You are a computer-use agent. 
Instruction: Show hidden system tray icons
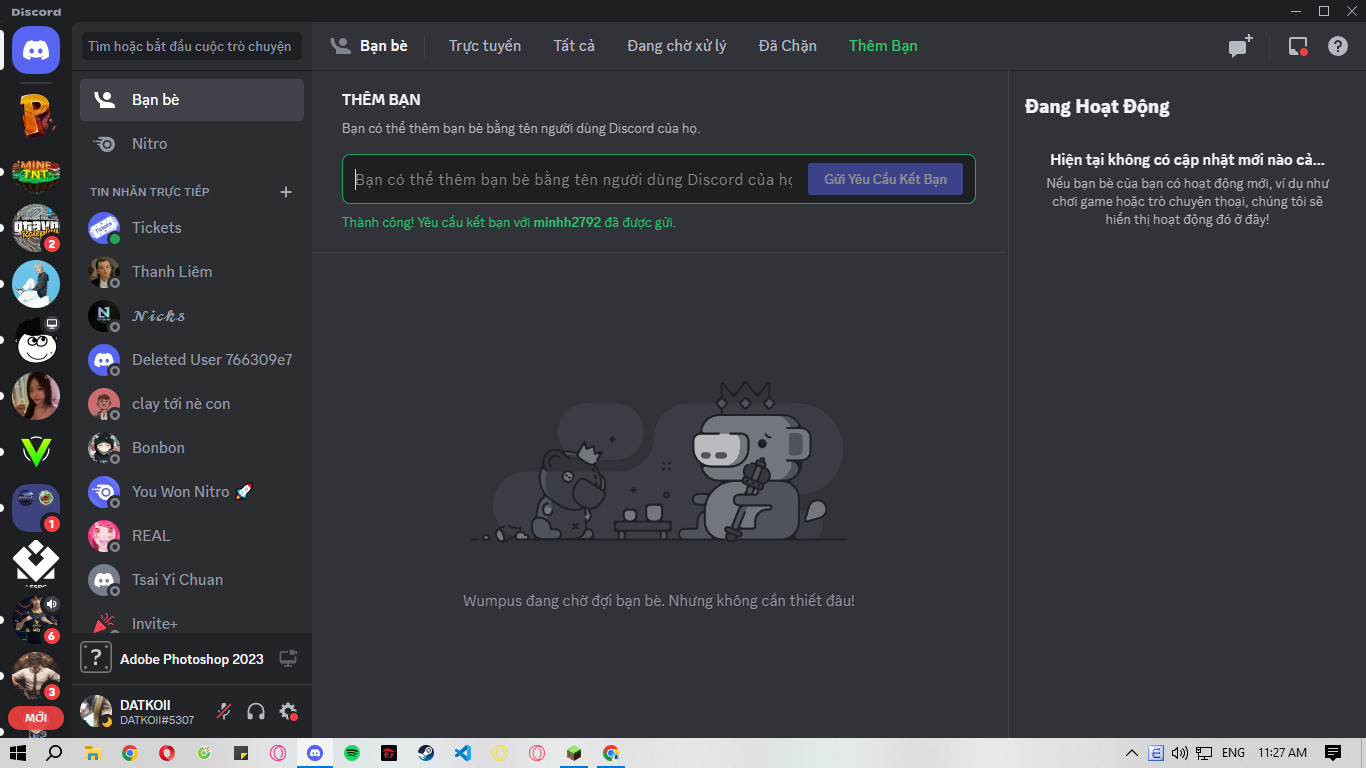[x=1132, y=753]
